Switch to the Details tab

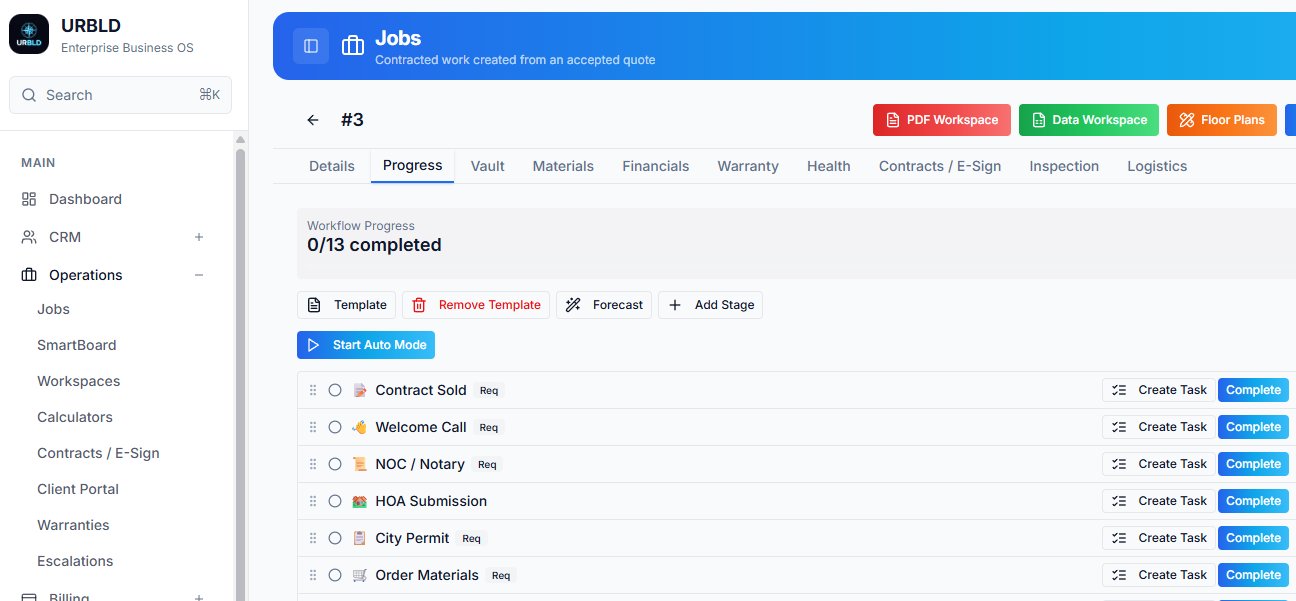[x=332, y=166]
